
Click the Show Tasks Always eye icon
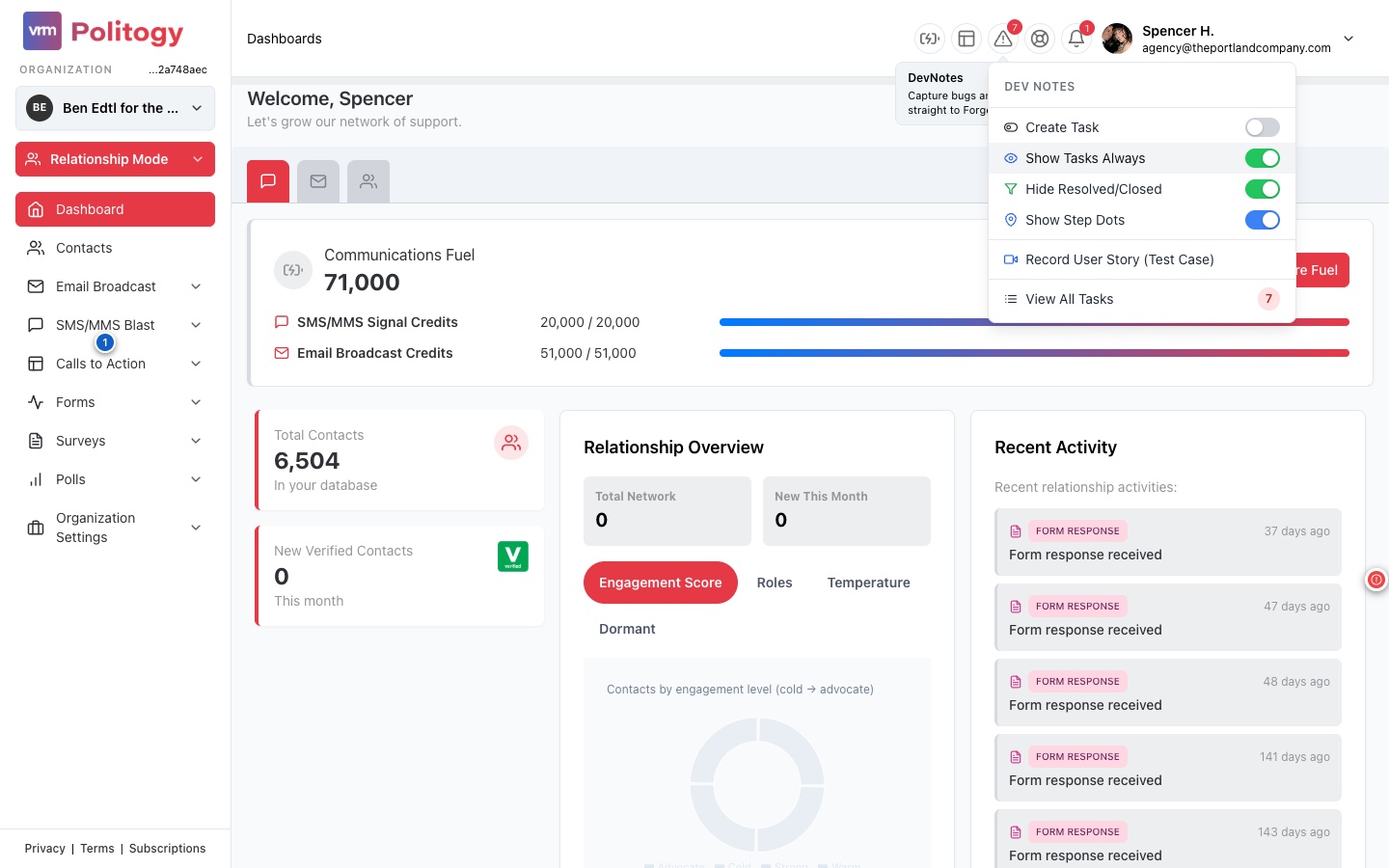pyautogui.click(x=1011, y=158)
